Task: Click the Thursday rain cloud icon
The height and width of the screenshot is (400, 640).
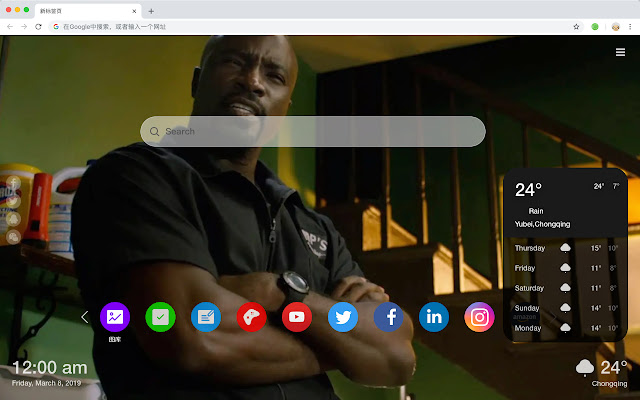Action: coord(565,248)
